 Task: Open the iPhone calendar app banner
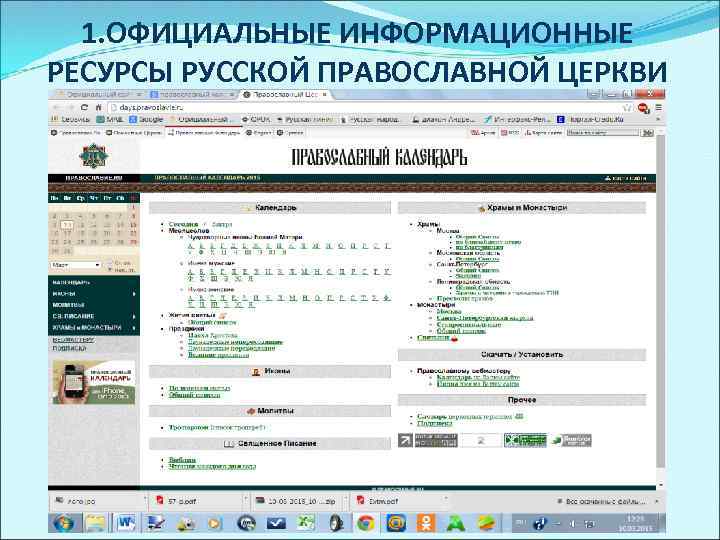pos(94,382)
